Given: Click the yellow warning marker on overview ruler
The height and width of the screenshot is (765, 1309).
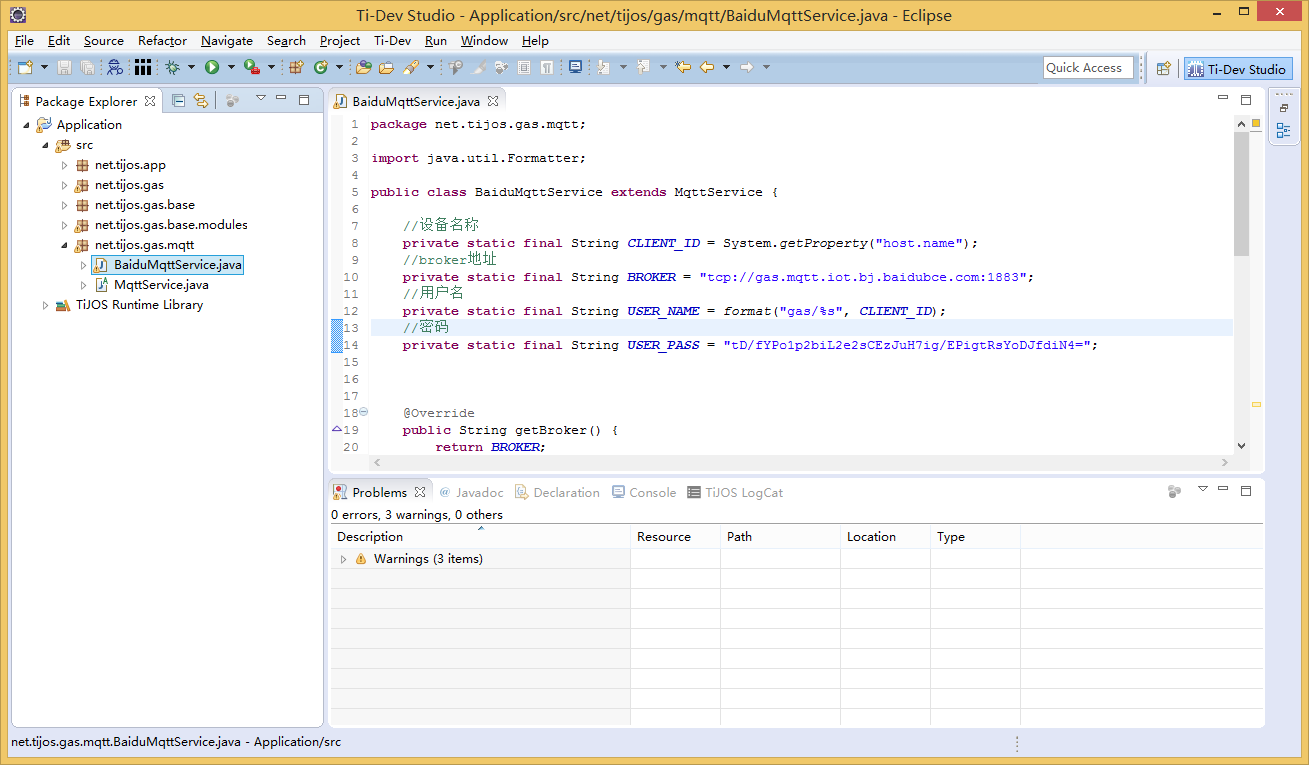Looking at the screenshot, I should (x=1256, y=404).
